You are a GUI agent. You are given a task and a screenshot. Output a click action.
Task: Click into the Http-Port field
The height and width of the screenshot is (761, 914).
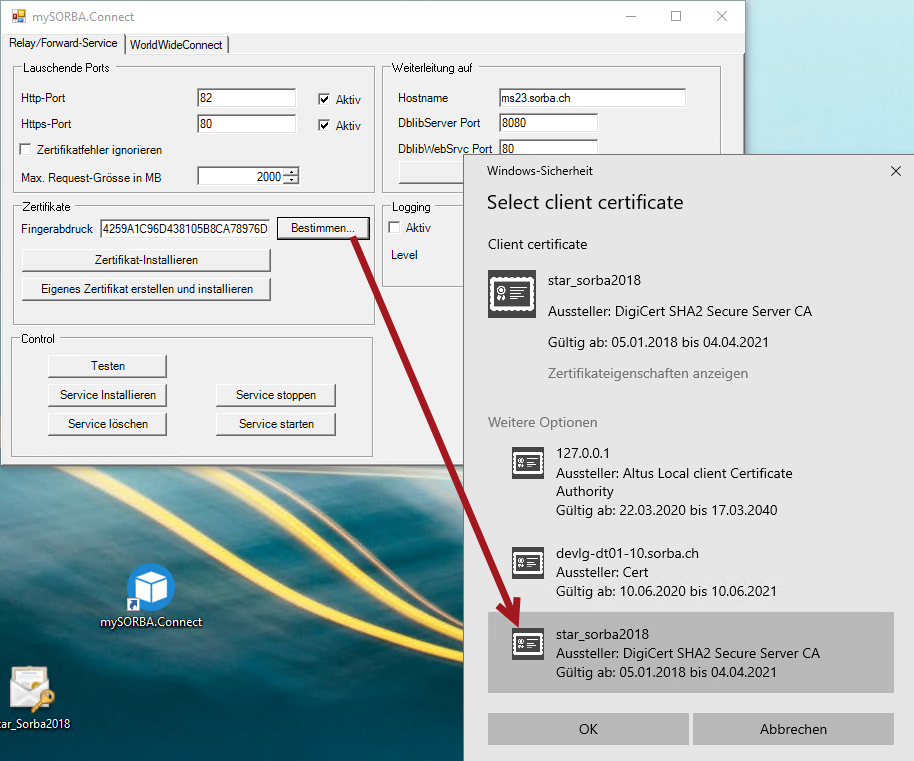[247, 98]
